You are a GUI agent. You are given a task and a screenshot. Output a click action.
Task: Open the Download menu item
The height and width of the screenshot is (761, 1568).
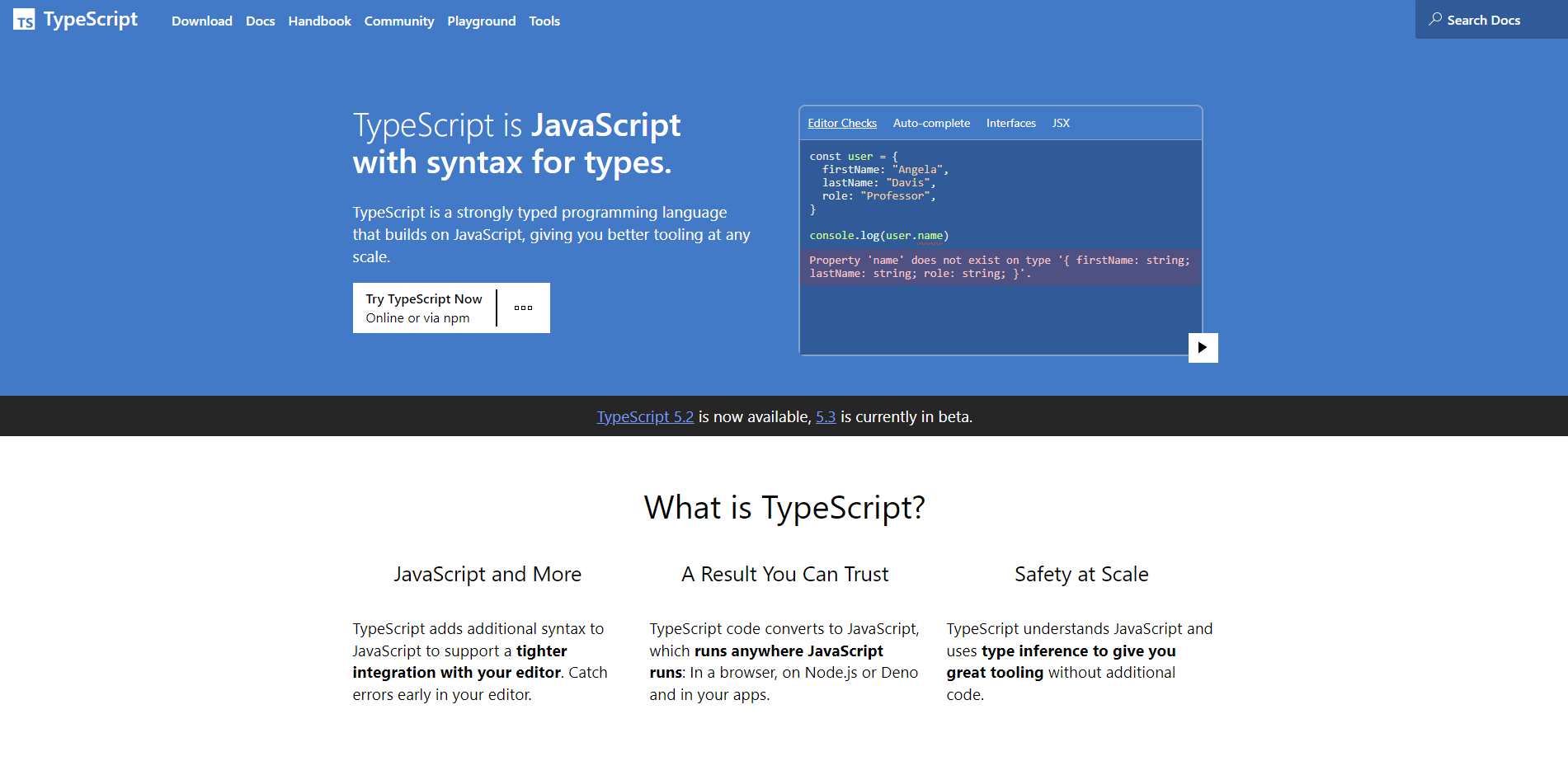[x=202, y=21]
